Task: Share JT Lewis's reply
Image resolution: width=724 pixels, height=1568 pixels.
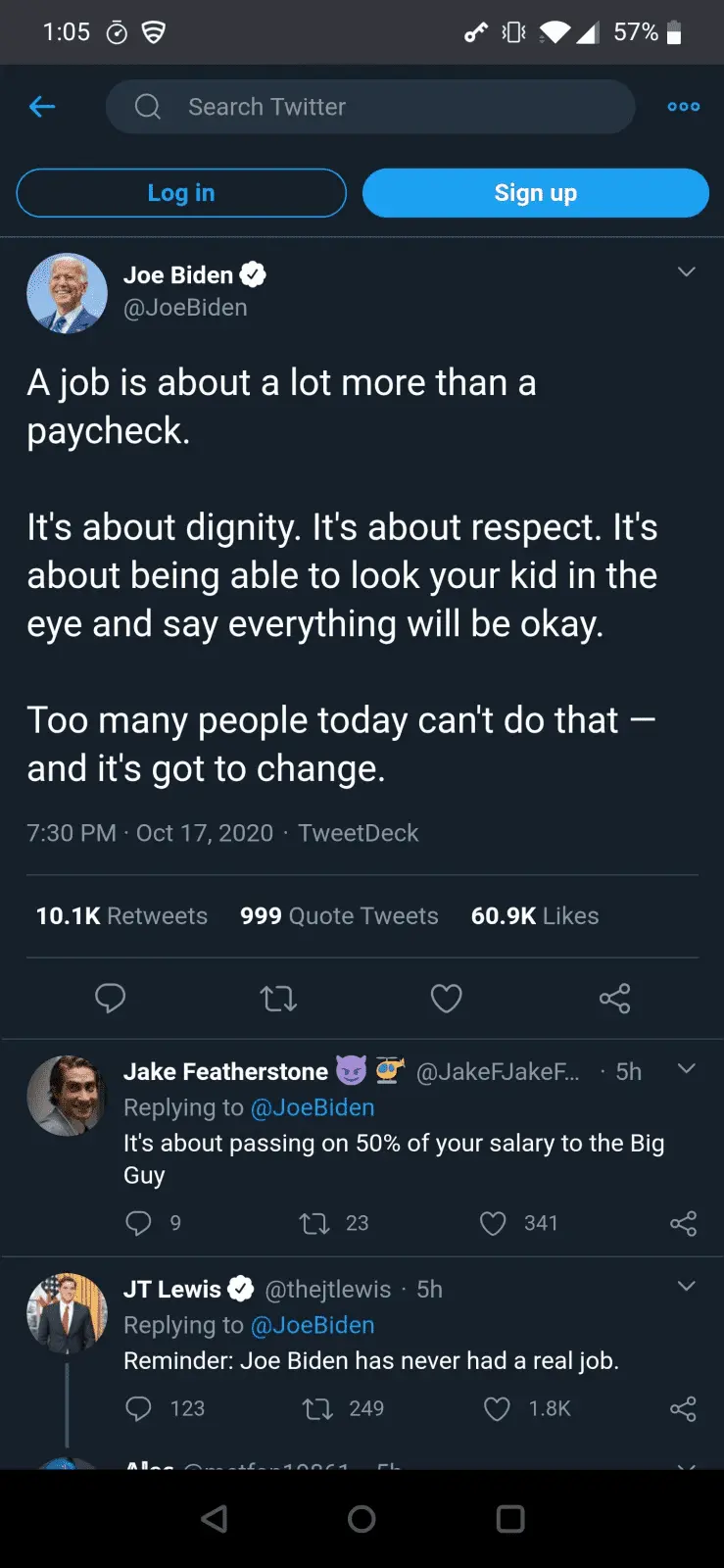Action: point(683,1408)
